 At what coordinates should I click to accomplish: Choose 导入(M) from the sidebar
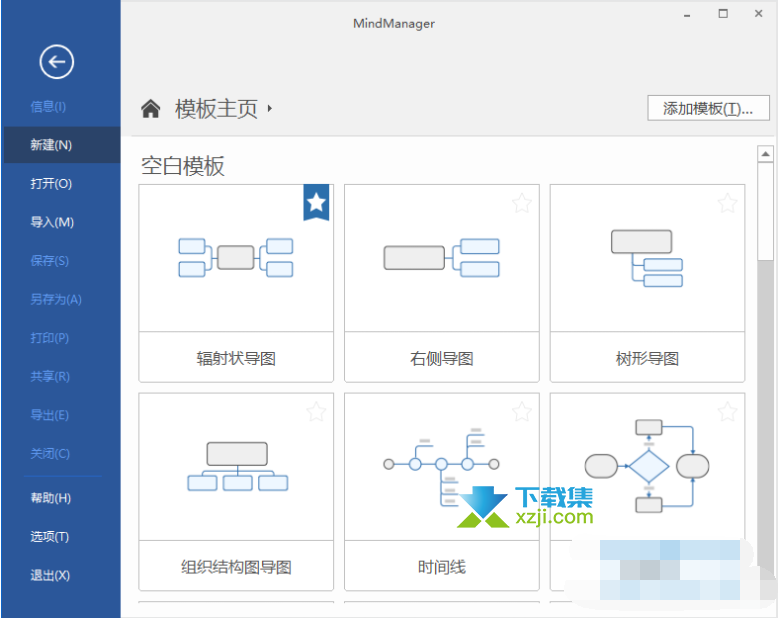[x=52, y=222]
